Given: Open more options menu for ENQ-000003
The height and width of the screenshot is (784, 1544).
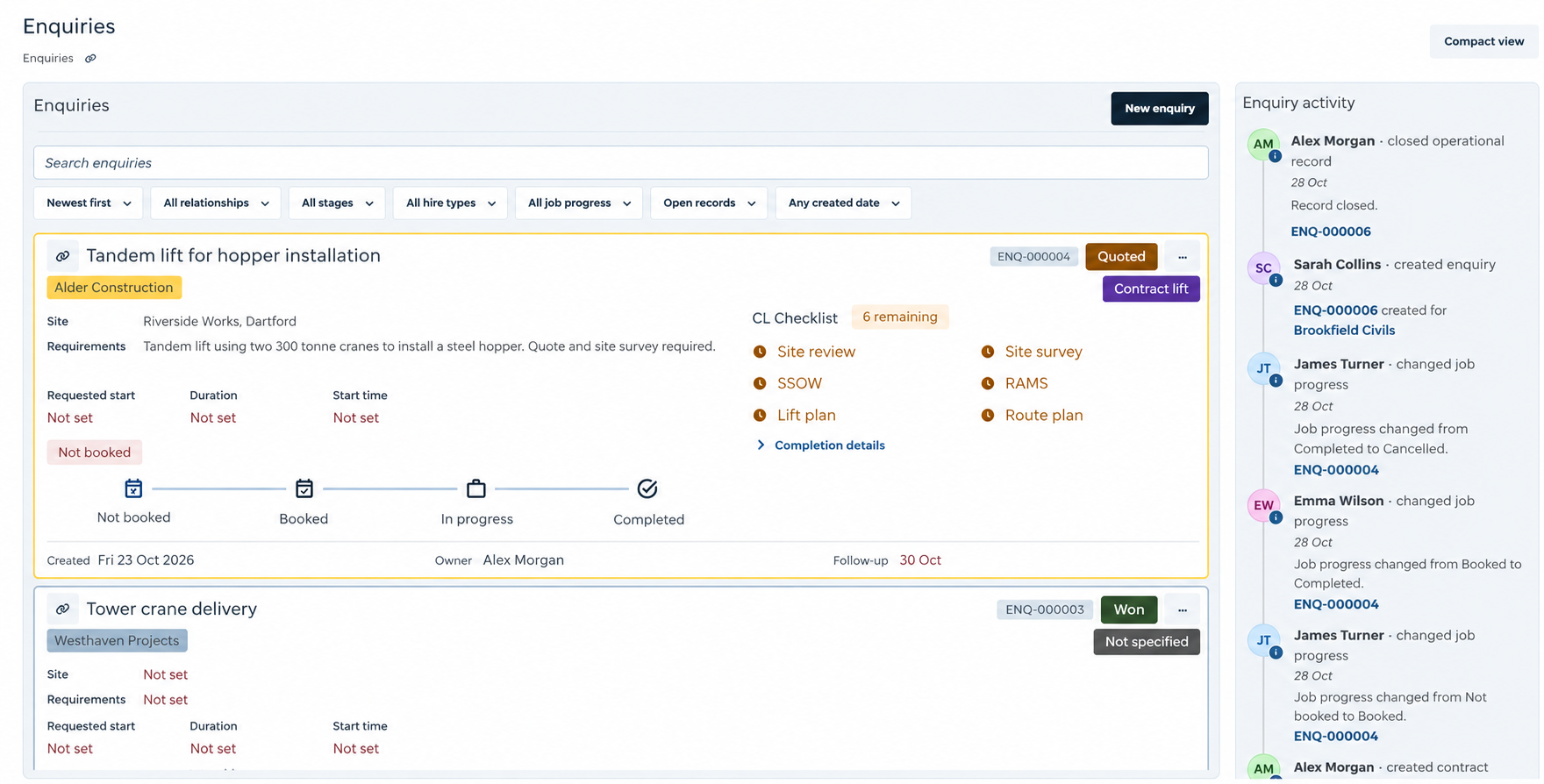Looking at the screenshot, I should click(x=1183, y=609).
